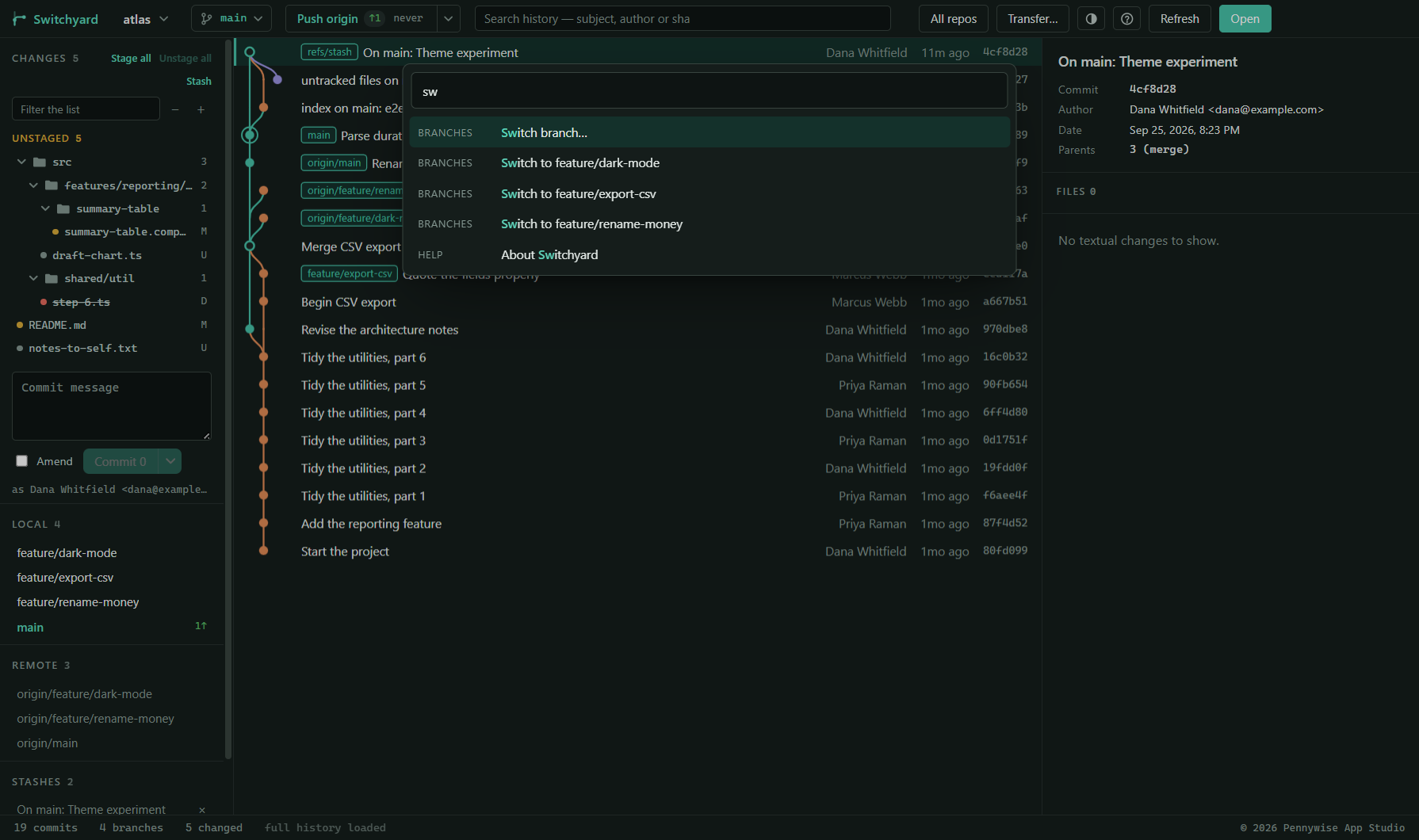Screen dimensions: 1419x840
Task: Open the Commit button dropdown arrow
Action: tap(170, 461)
